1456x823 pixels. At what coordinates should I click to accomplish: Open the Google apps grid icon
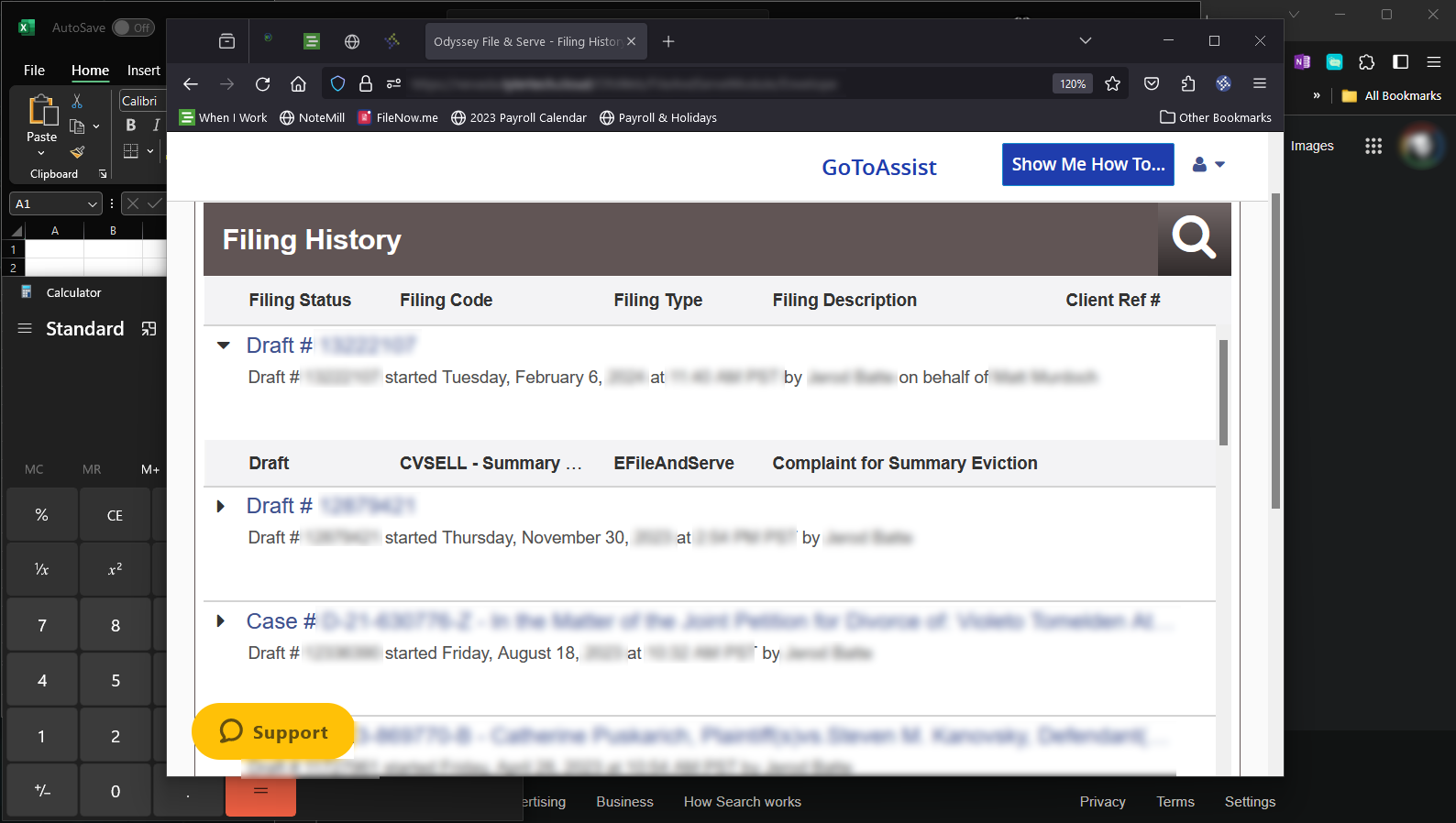click(x=1373, y=146)
